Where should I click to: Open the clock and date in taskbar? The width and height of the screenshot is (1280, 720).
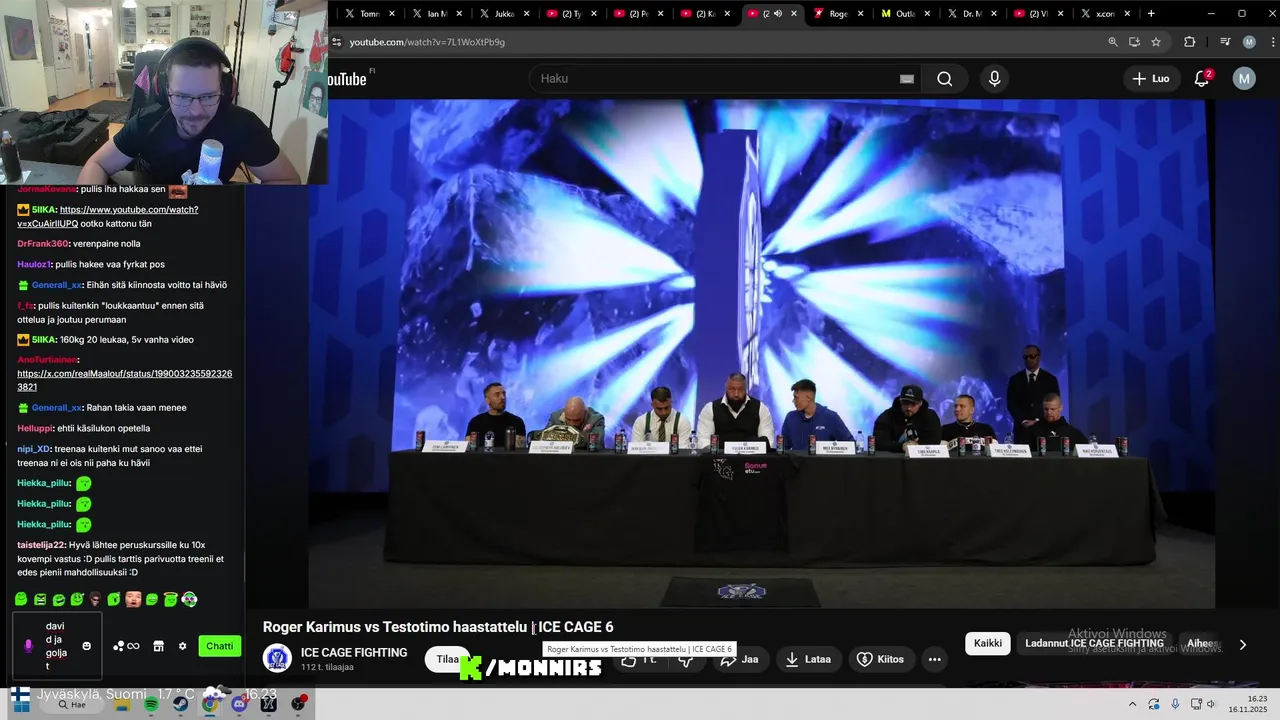coord(1249,704)
